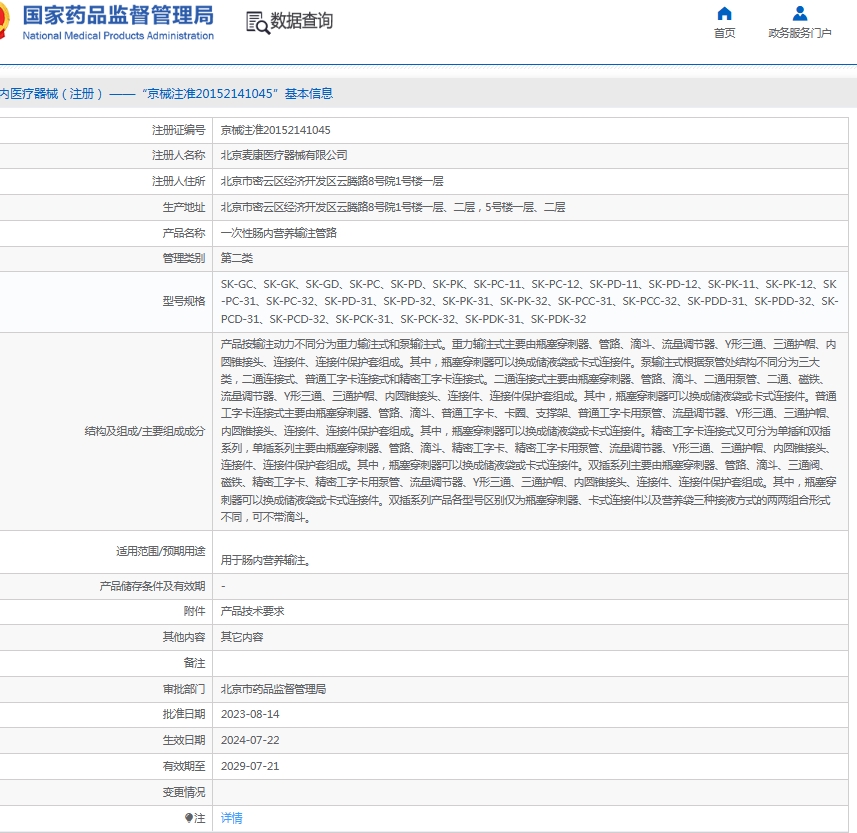Click the National Medical Products Administration subtitle
Image resolution: width=857 pixels, height=833 pixels.
tap(118, 36)
